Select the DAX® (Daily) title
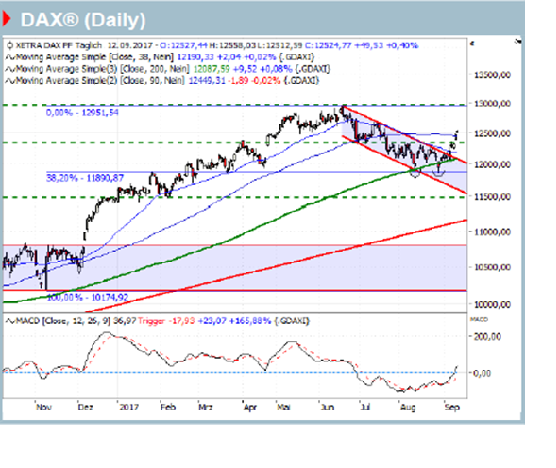Viewport: 556px width, 468px height. point(83,20)
